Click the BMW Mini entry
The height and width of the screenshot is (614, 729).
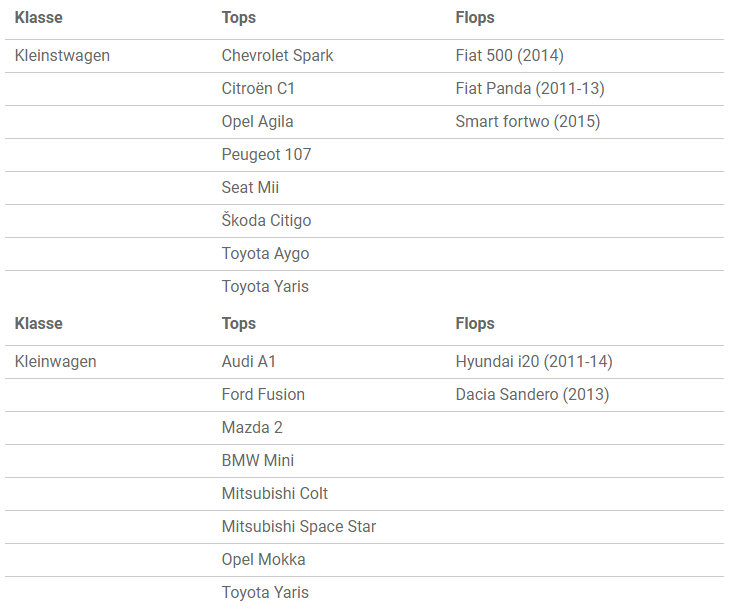(x=258, y=461)
